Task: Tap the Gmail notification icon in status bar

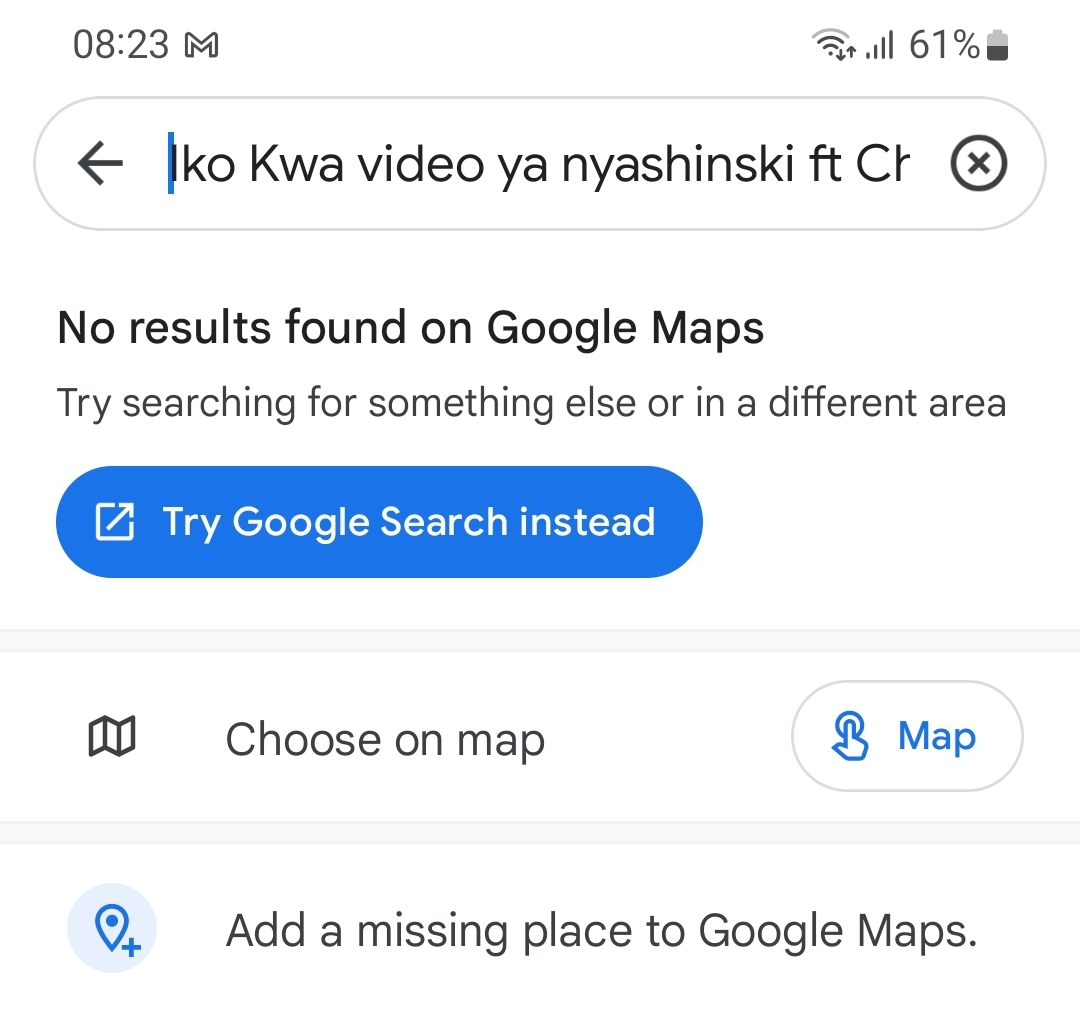Action: click(x=202, y=45)
